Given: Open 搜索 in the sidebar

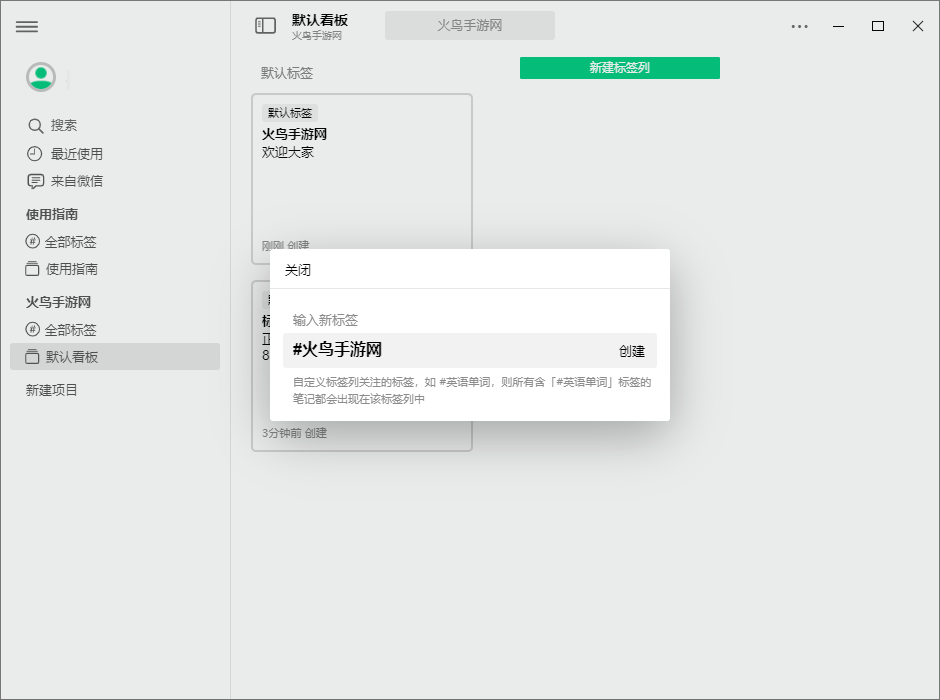Looking at the screenshot, I should pyautogui.click(x=64, y=125).
